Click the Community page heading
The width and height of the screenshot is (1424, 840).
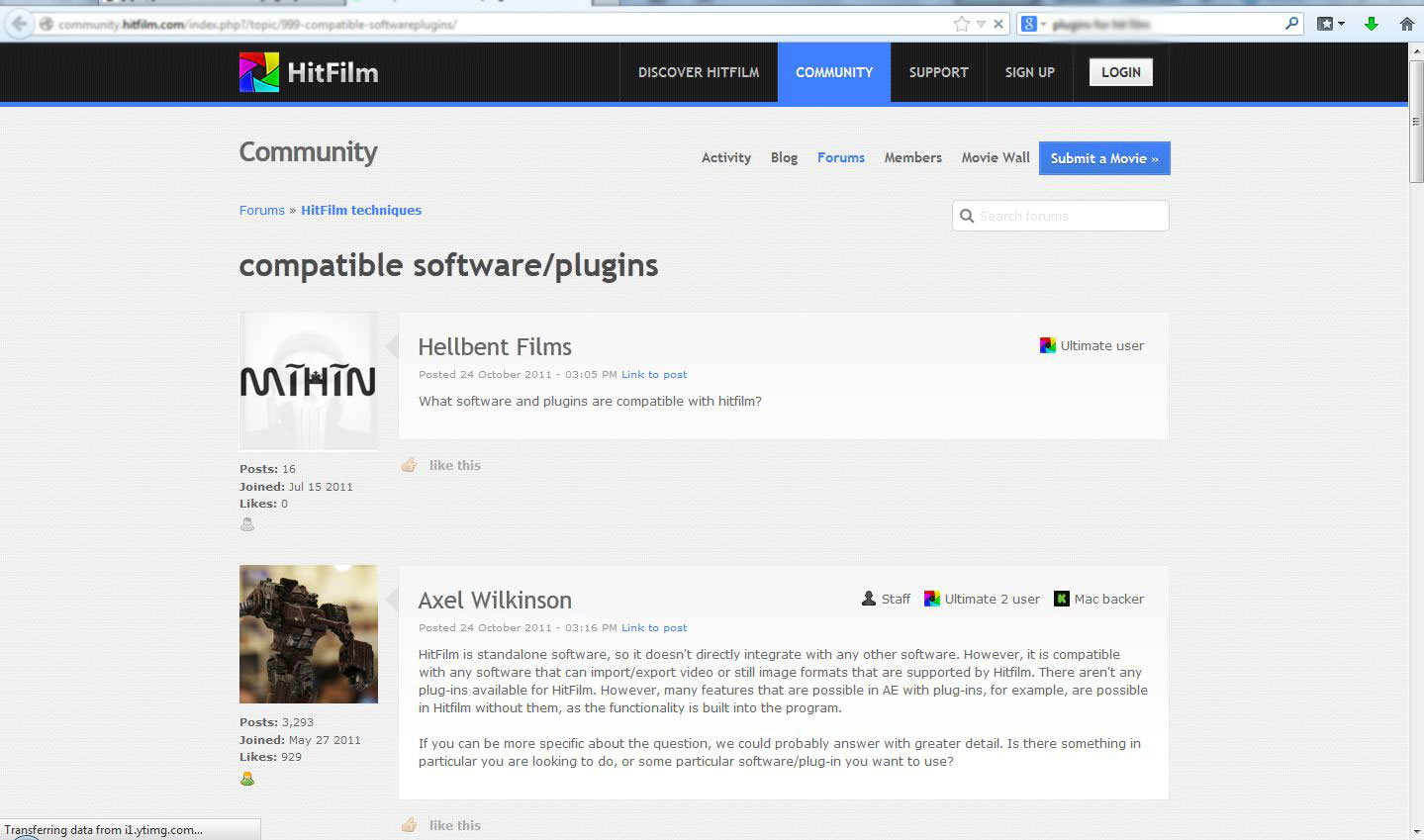309,152
